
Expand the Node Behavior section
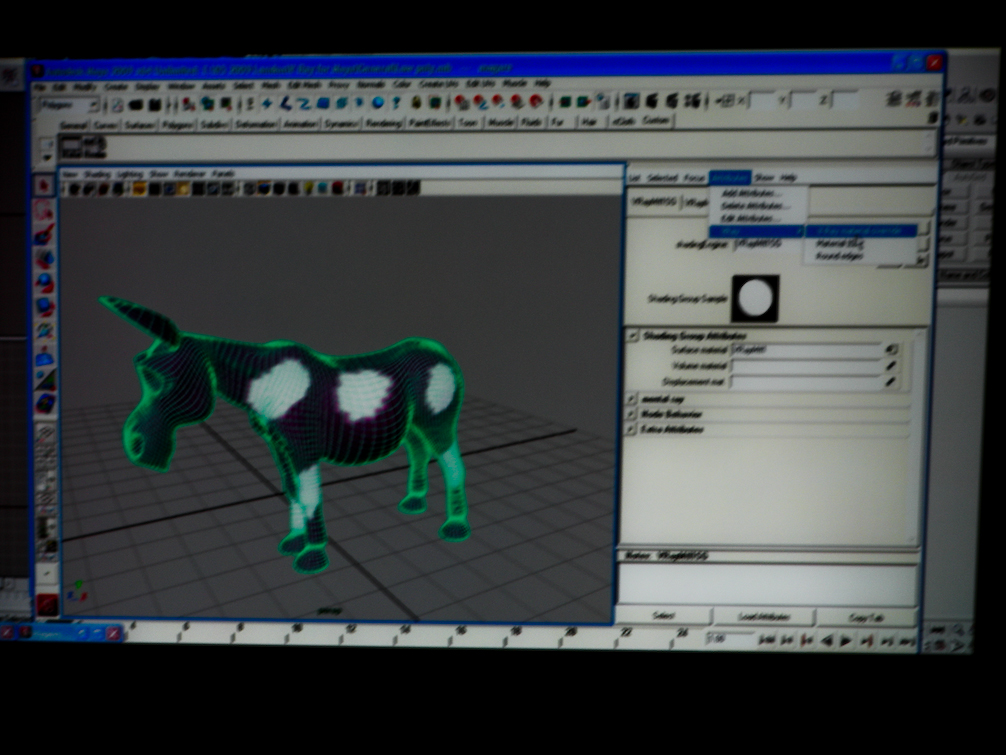pyautogui.click(x=632, y=414)
